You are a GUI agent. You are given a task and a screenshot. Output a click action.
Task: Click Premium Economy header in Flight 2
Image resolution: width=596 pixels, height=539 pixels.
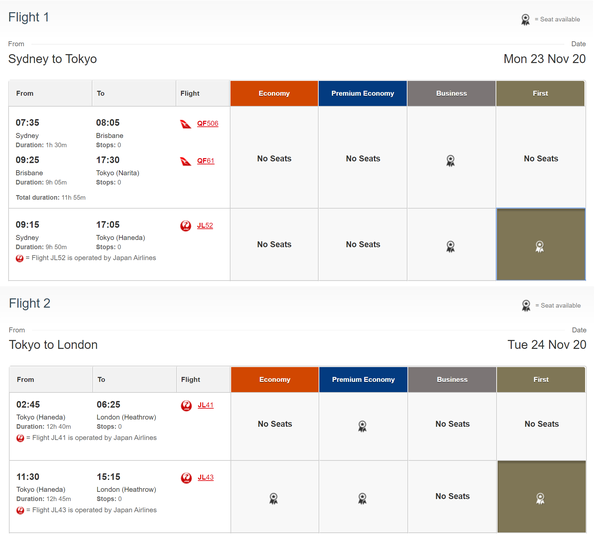[364, 380]
